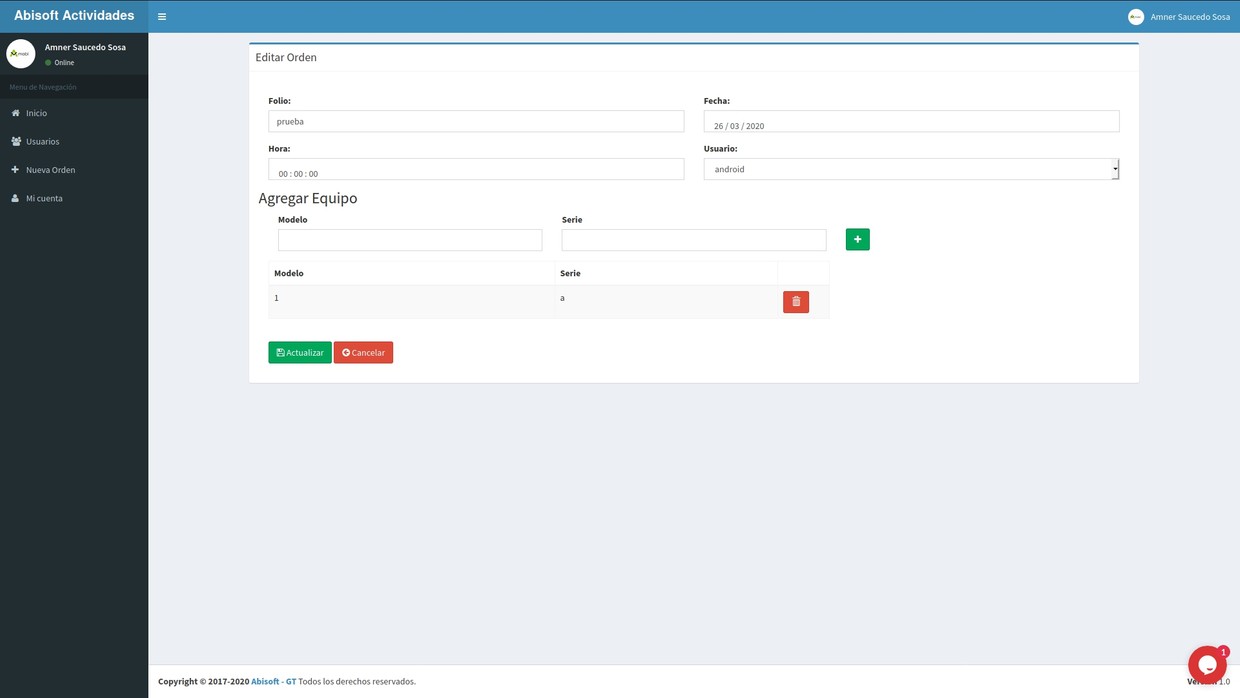Viewport: 1240px width, 698px height.
Task: Click the Abisoft - GT footer link
Action: coord(273,681)
